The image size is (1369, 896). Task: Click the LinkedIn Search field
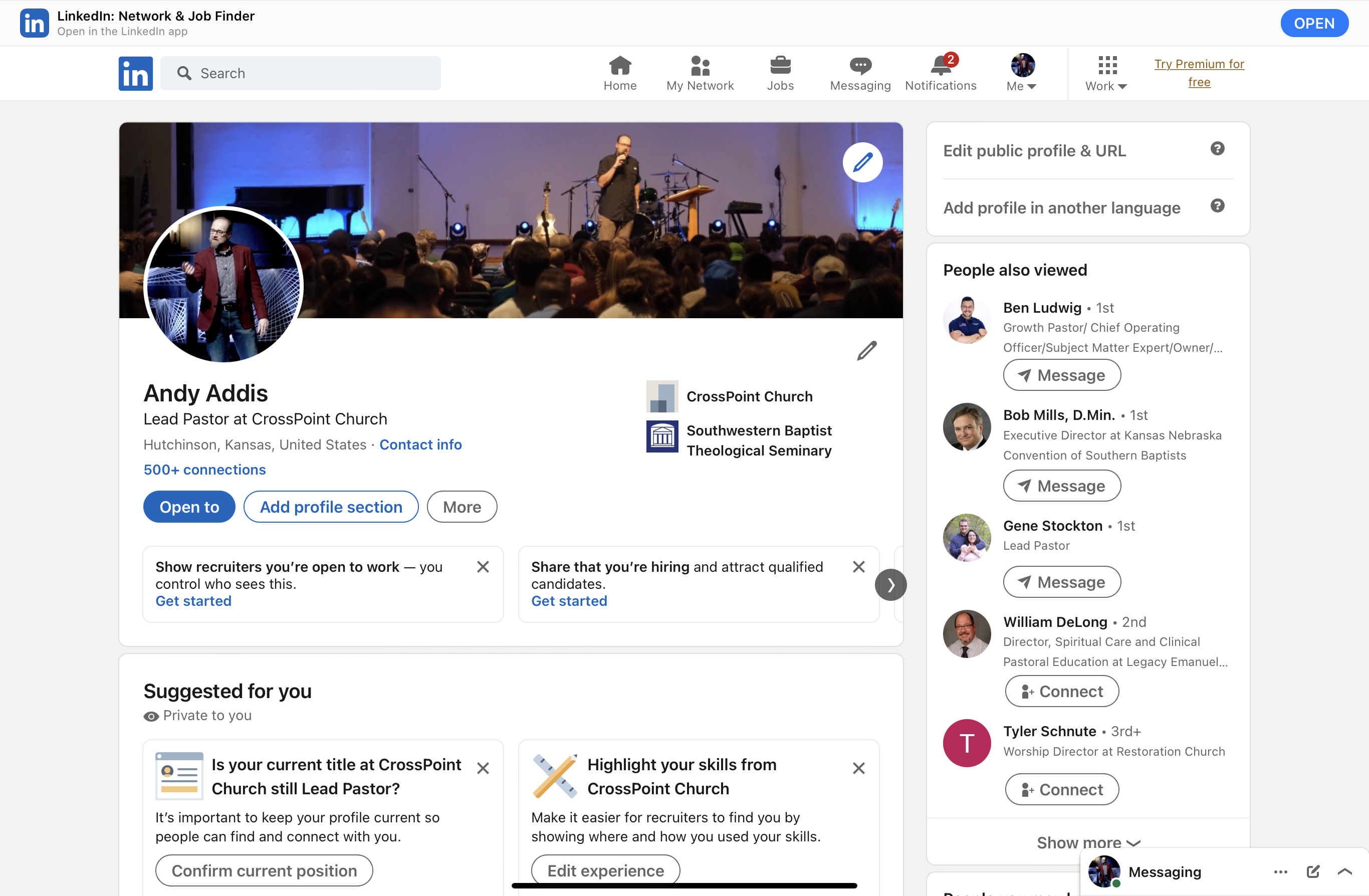(x=311, y=73)
